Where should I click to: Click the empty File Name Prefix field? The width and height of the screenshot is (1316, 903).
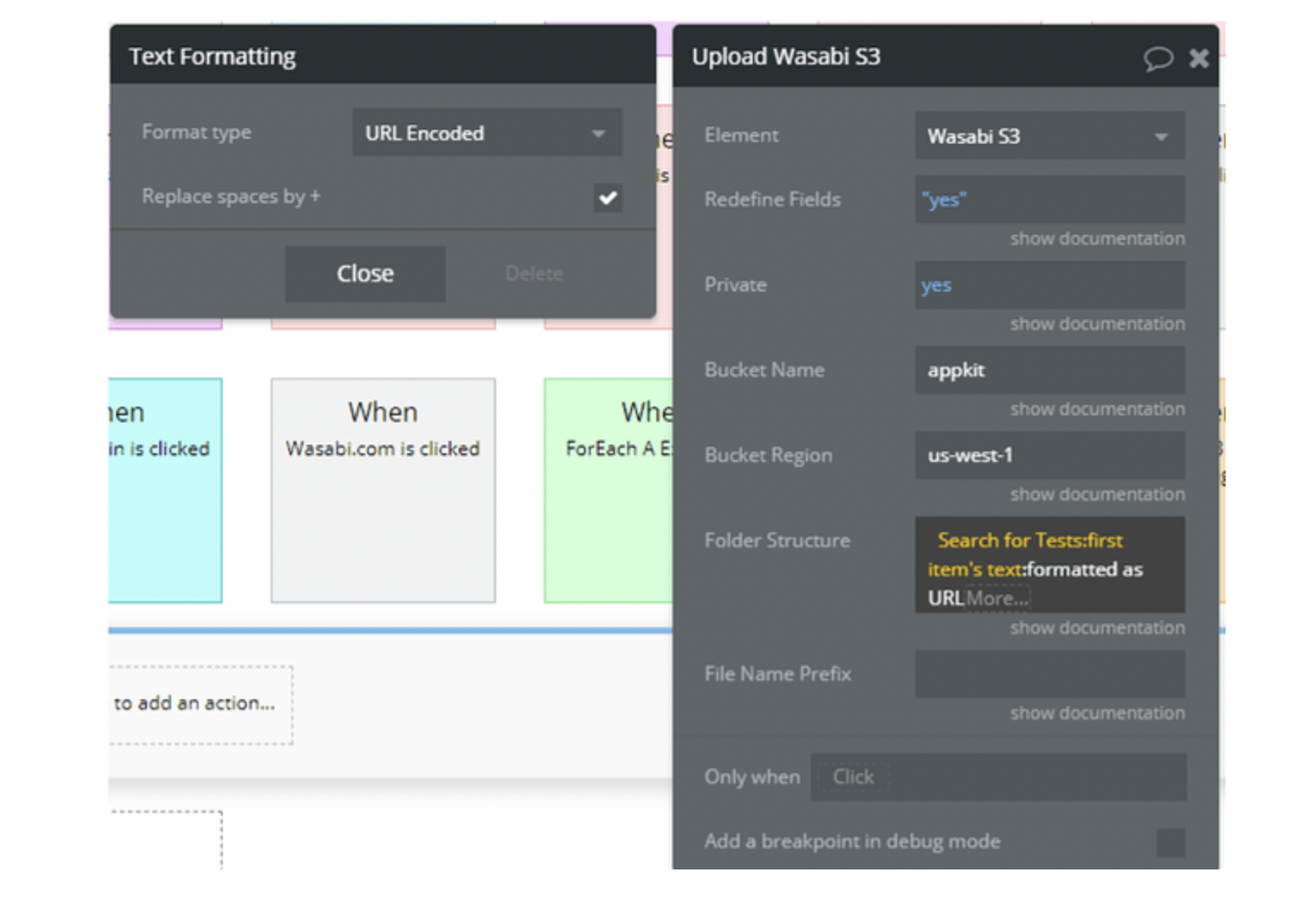tap(1049, 674)
